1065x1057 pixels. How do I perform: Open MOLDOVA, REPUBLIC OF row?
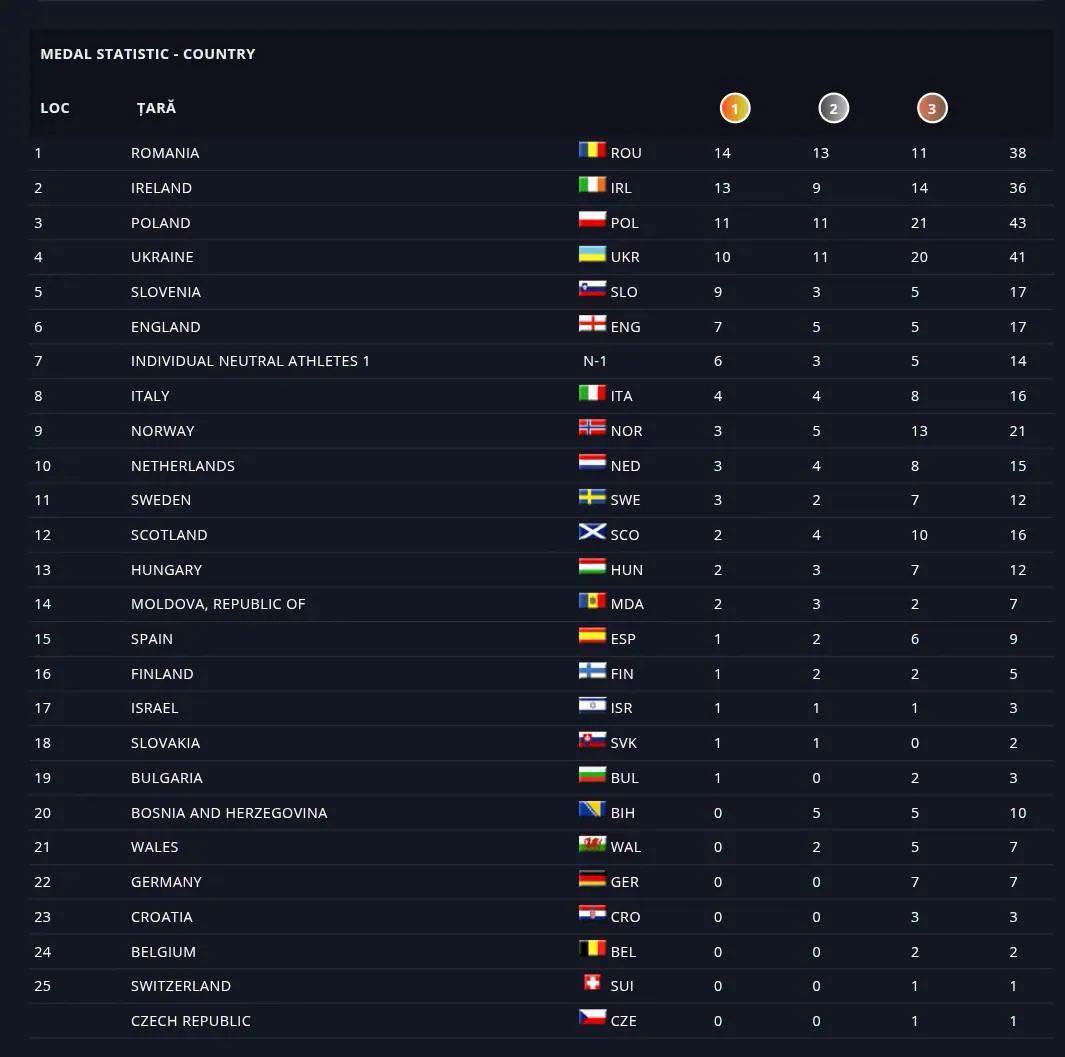click(x=218, y=604)
